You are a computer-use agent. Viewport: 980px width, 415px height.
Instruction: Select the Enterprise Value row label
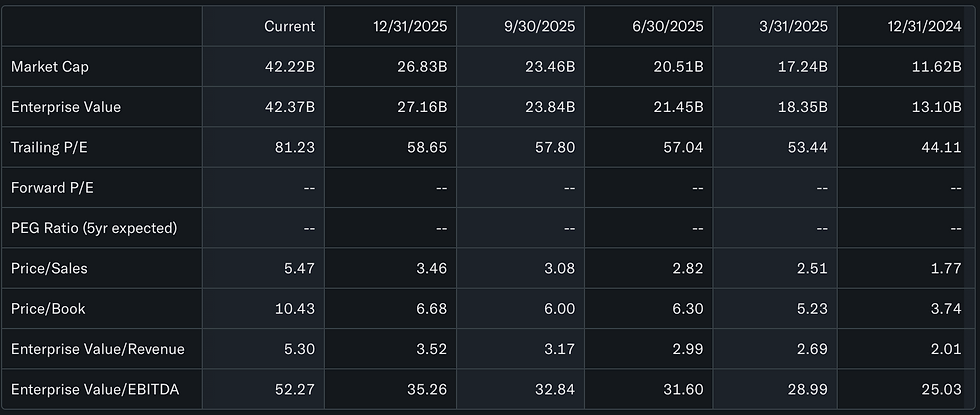pyautogui.click(x=64, y=107)
